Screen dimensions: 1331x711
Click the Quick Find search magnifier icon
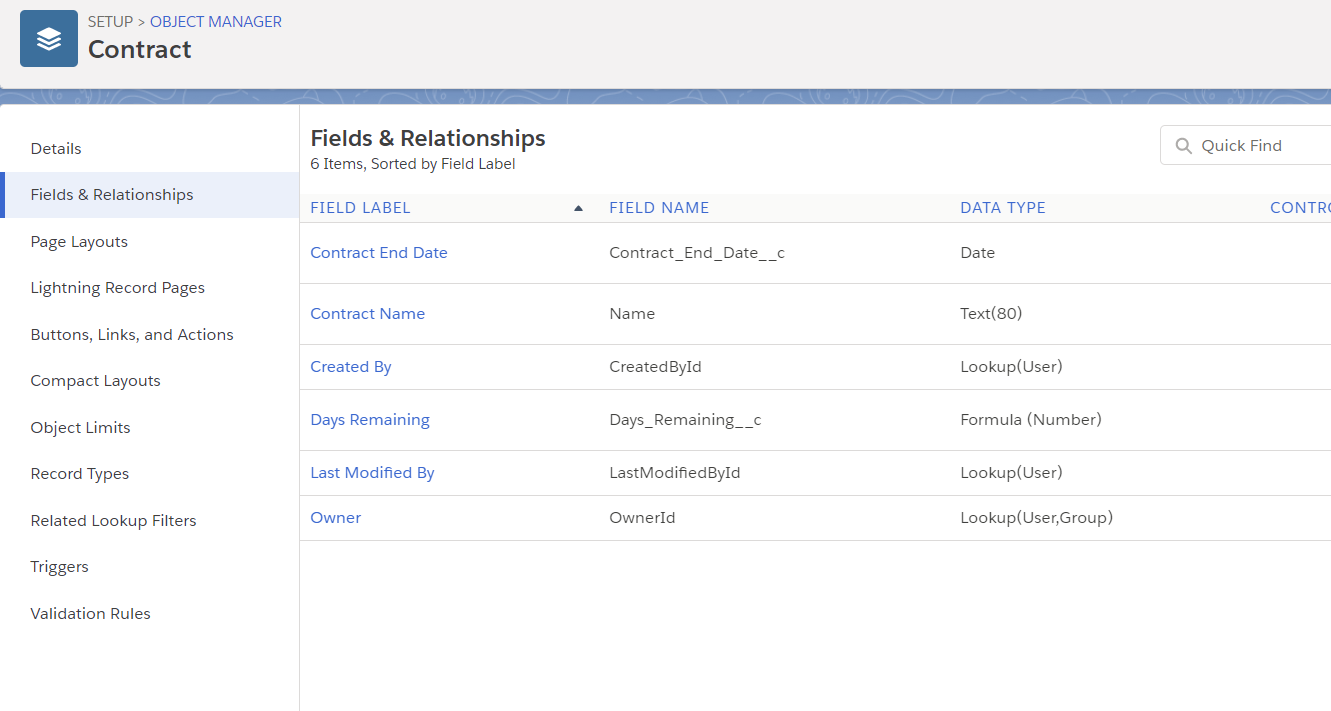click(x=1183, y=146)
